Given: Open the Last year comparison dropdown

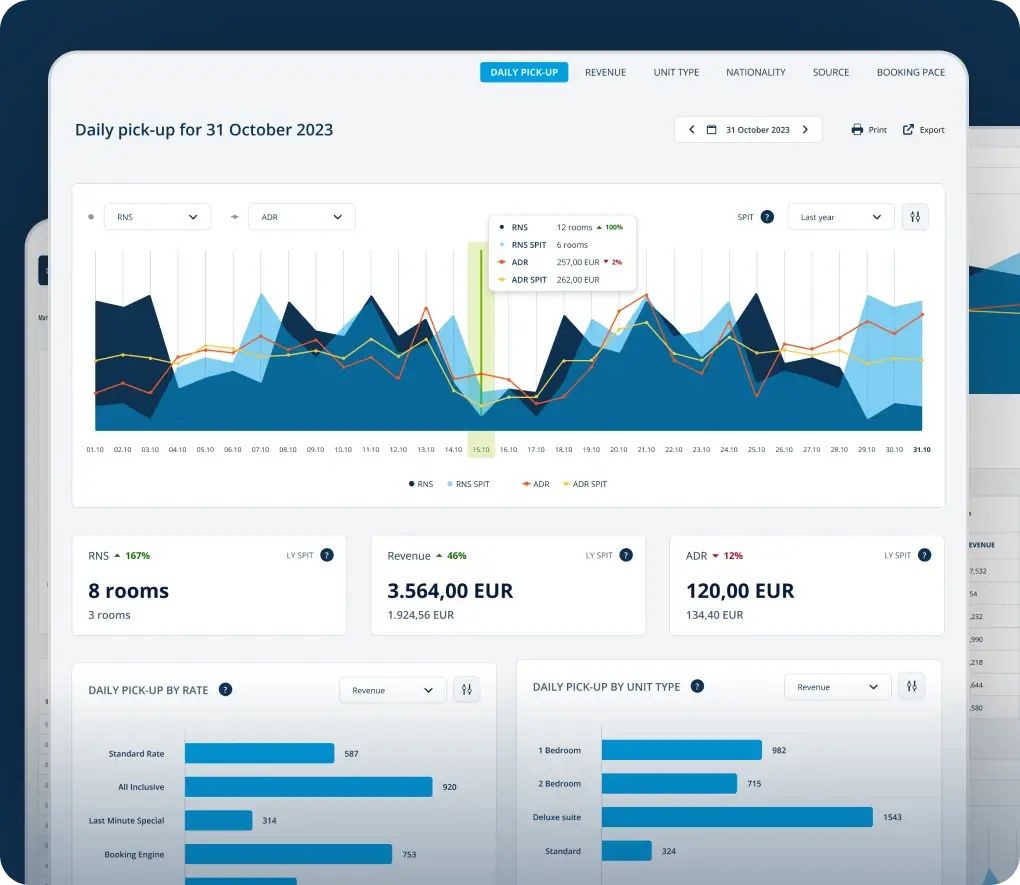Looking at the screenshot, I should 841,217.
